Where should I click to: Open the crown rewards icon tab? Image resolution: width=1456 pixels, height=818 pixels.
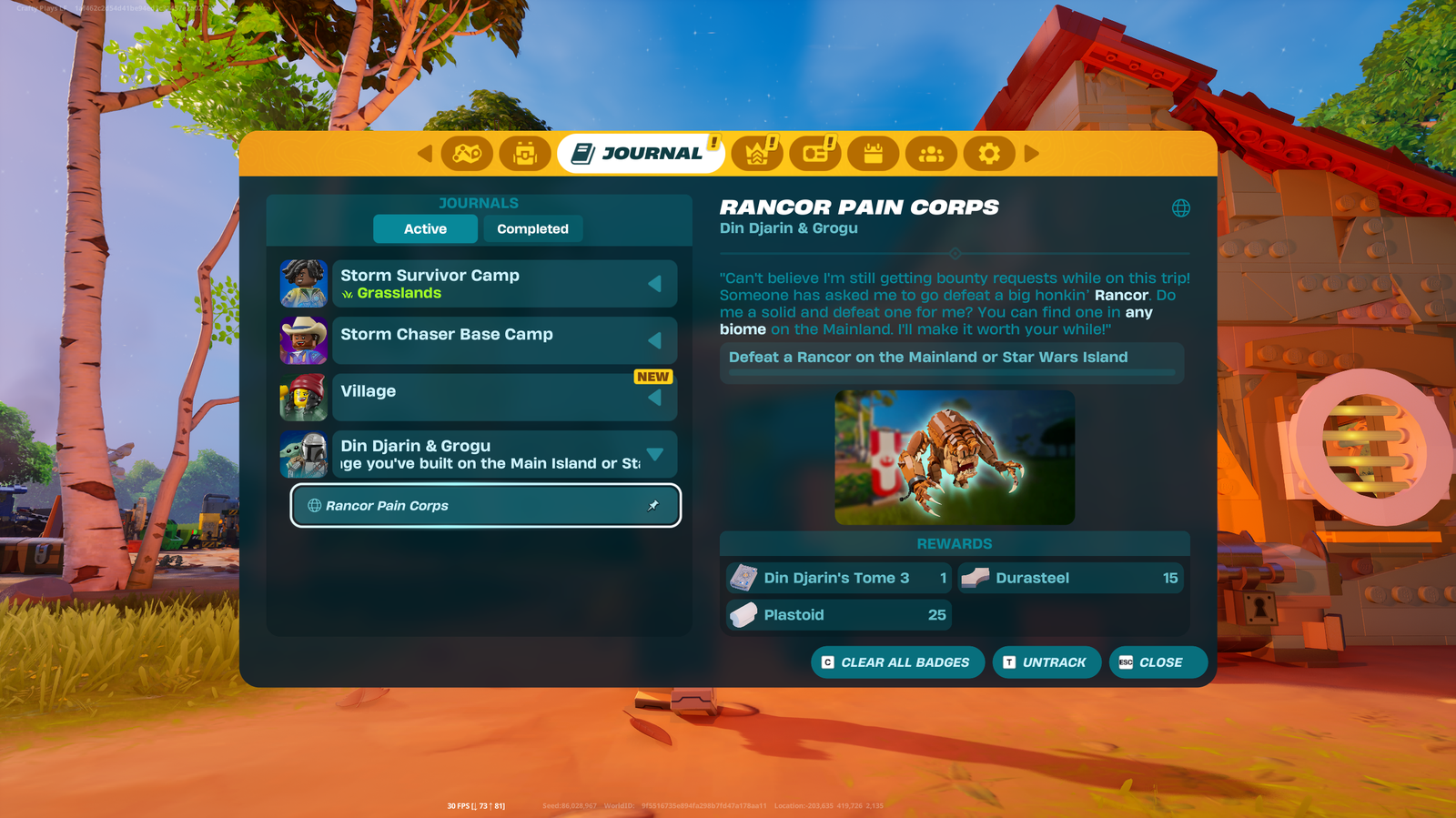pyautogui.click(x=758, y=154)
